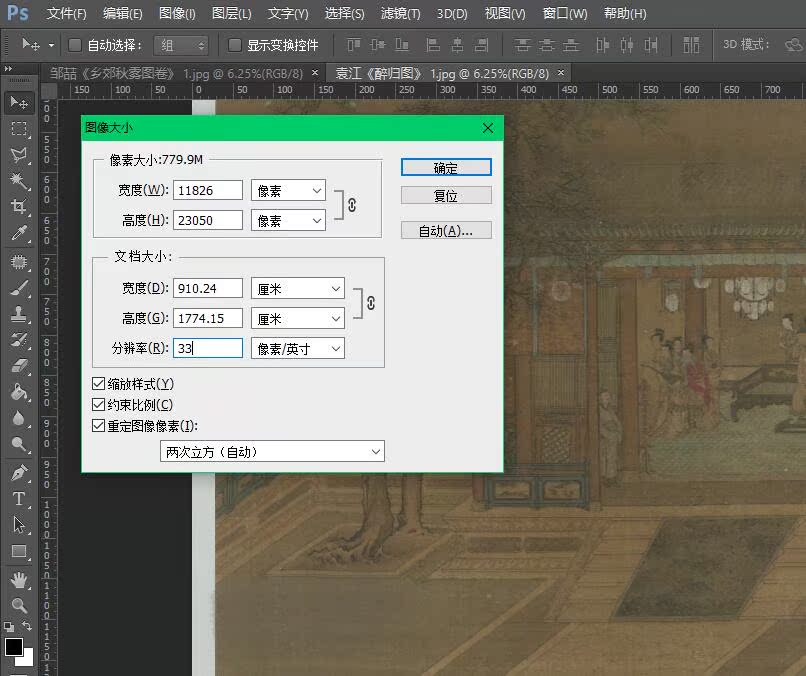Toggle the 自动选择 checkbox
Image resolution: width=806 pixels, height=676 pixels.
point(75,45)
